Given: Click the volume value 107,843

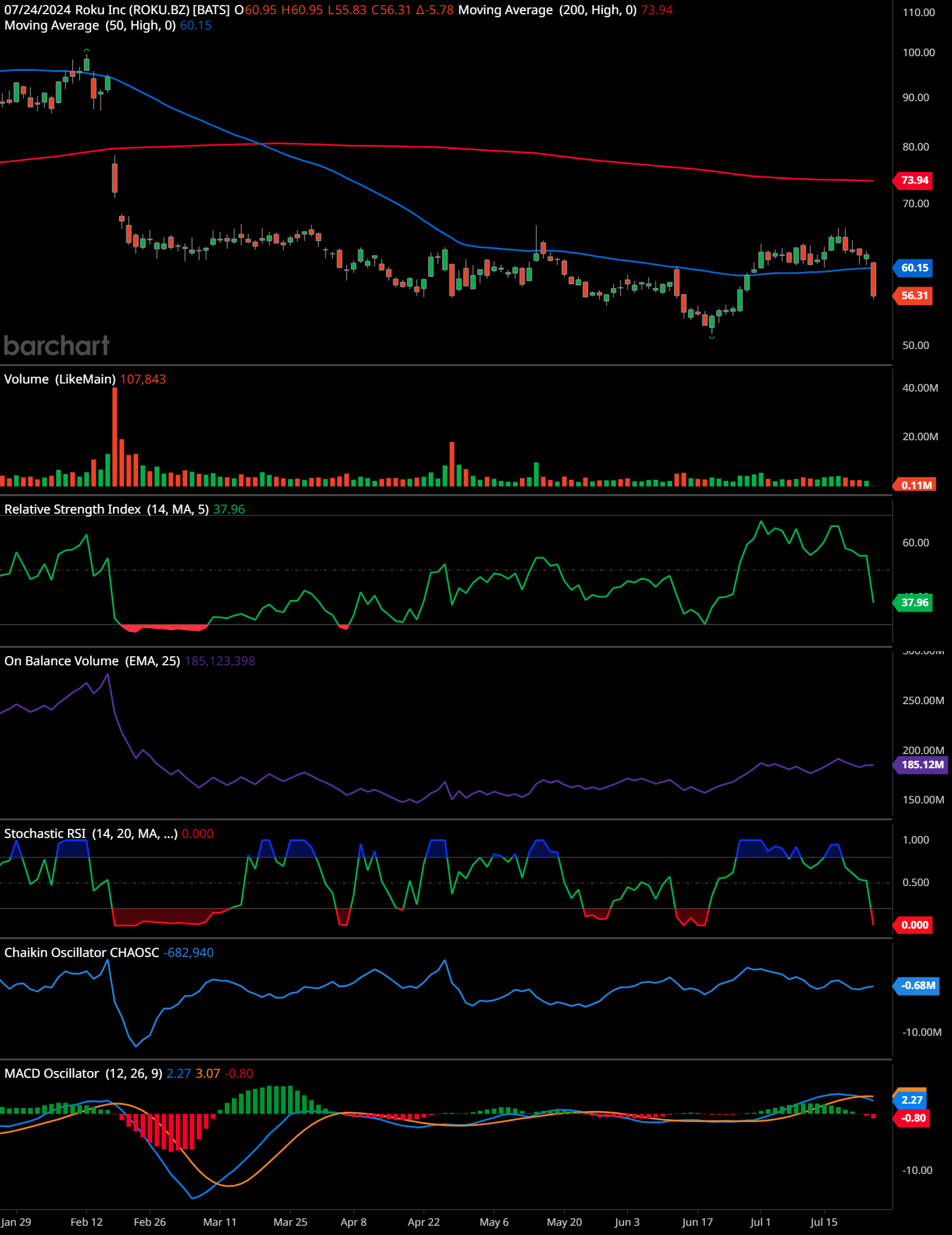Looking at the screenshot, I should pos(143,379).
